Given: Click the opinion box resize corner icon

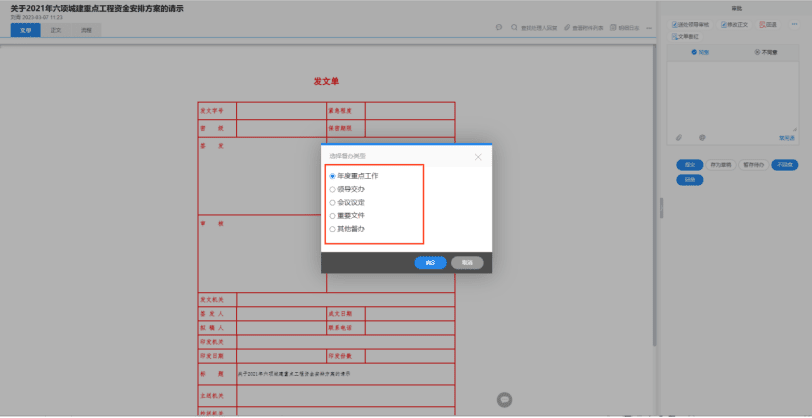Looking at the screenshot, I should [794, 129].
